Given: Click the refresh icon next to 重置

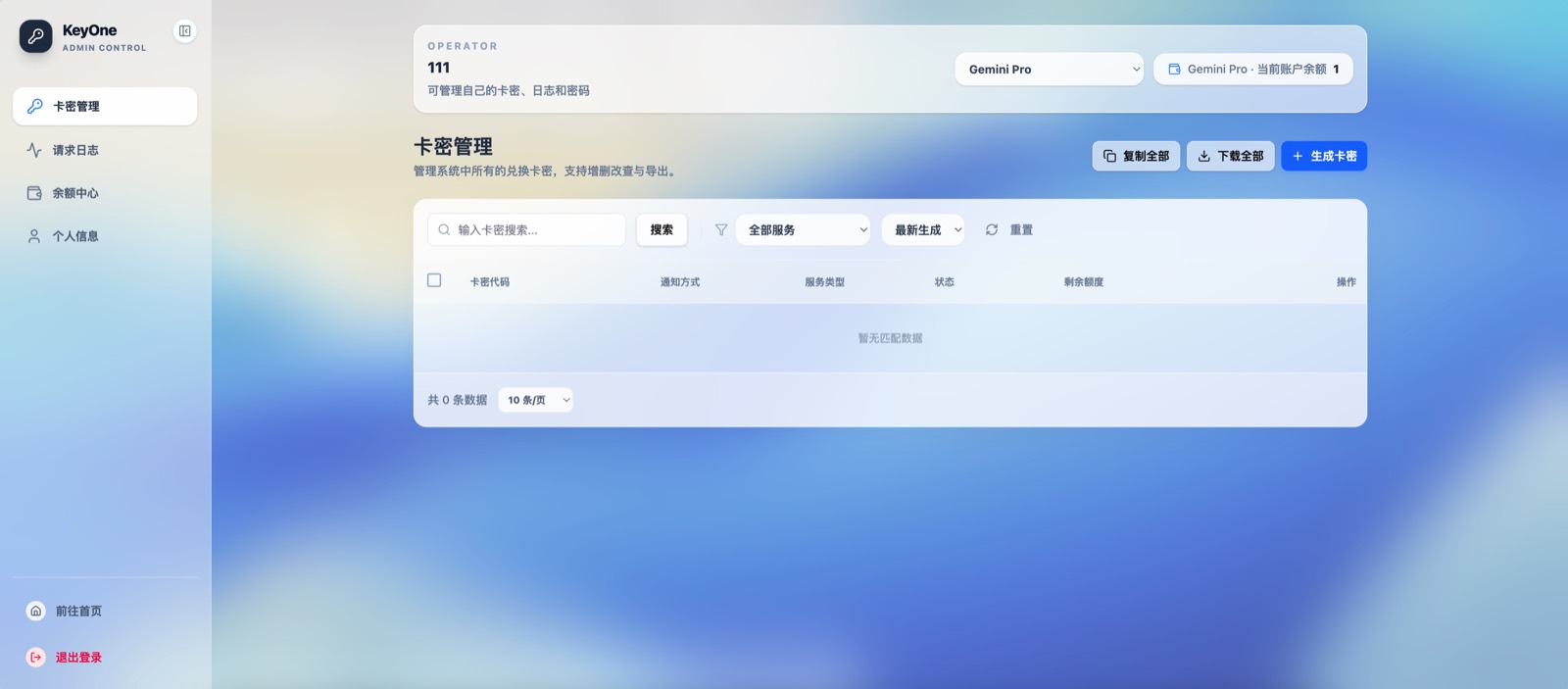Looking at the screenshot, I should [x=992, y=229].
